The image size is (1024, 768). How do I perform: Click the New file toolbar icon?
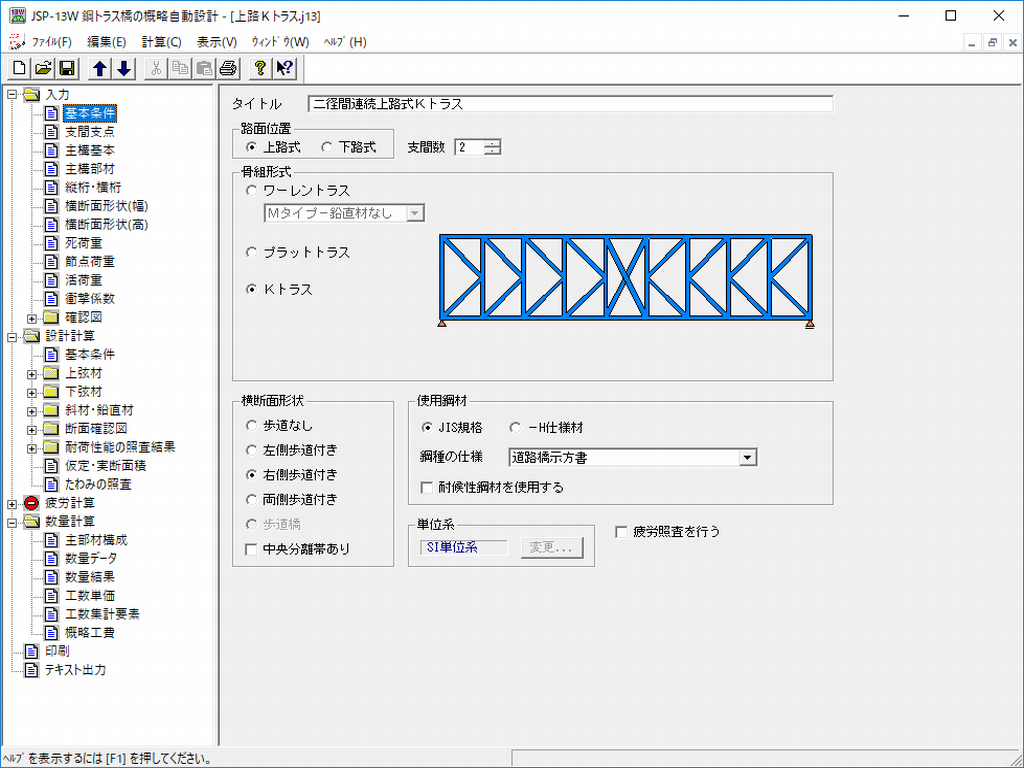[x=20, y=68]
